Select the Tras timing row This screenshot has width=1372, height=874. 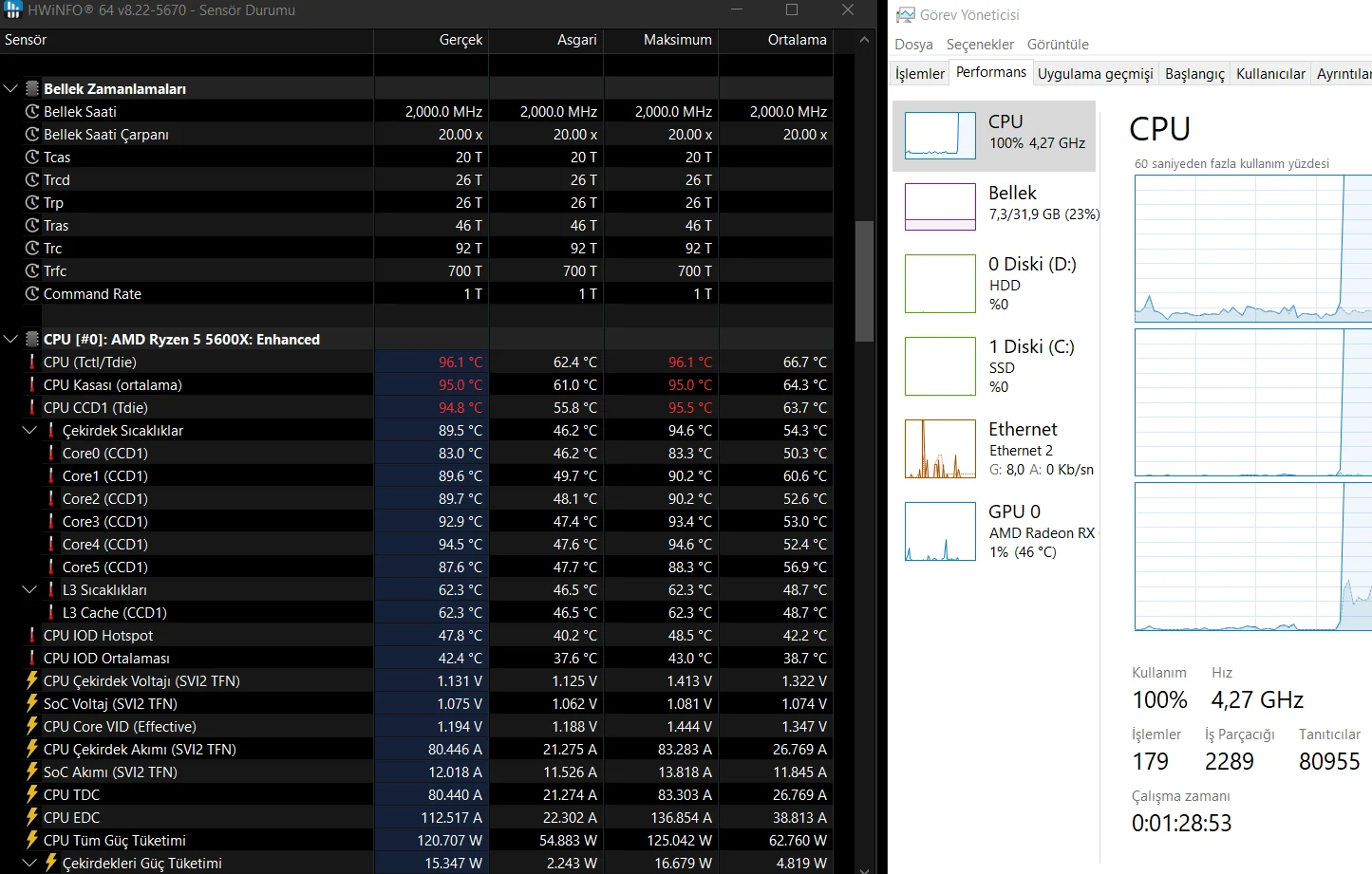tap(417, 226)
